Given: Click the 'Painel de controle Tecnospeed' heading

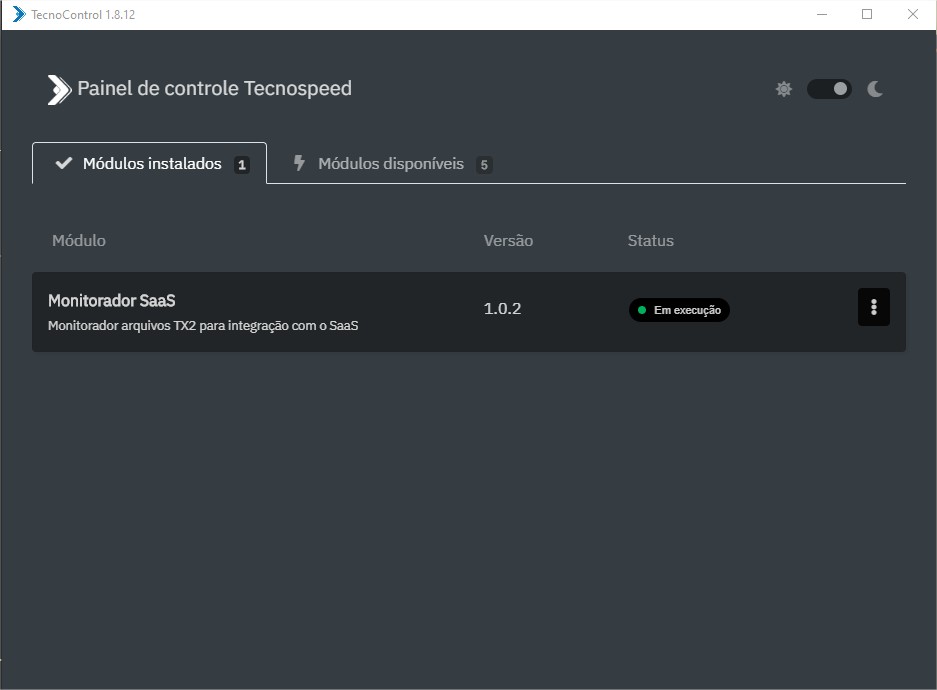Looking at the screenshot, I should click(x=215, y=88).
